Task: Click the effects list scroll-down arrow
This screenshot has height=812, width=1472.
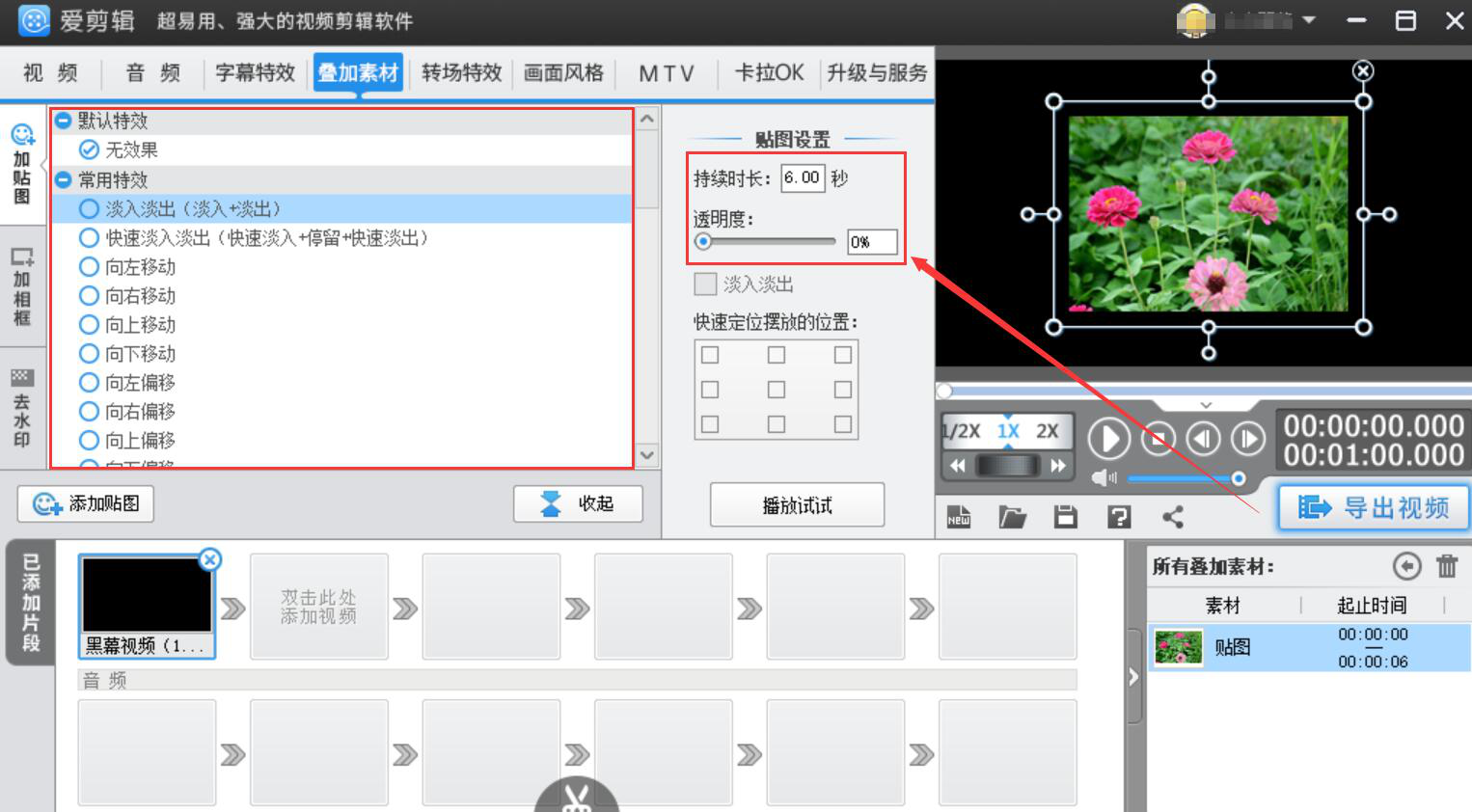Action: tap(647, 454)
